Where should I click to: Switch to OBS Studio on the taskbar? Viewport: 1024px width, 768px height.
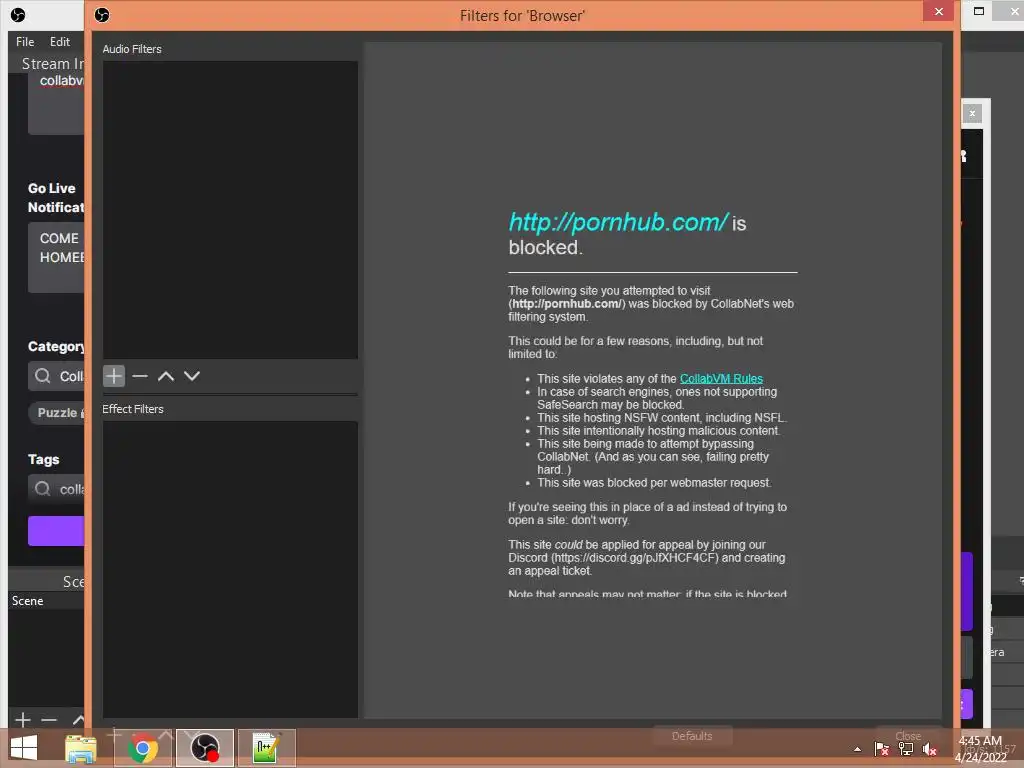[204, 748]
